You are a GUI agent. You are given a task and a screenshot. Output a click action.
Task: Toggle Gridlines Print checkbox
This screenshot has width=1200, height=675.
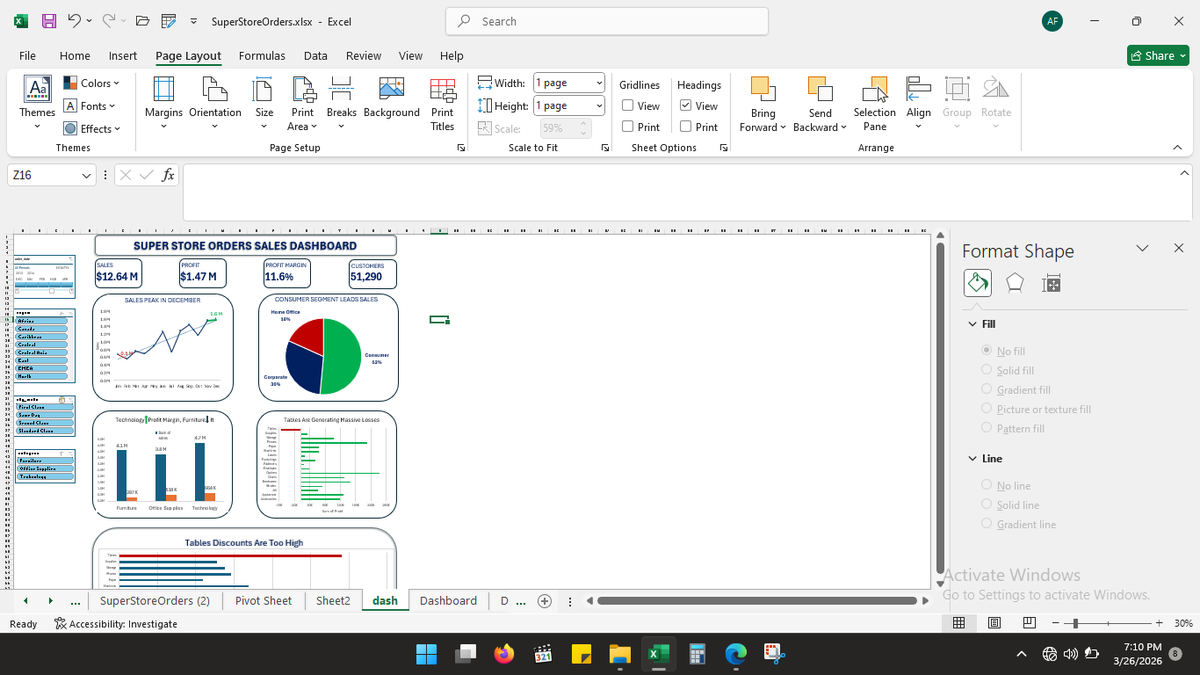point(627,127)
